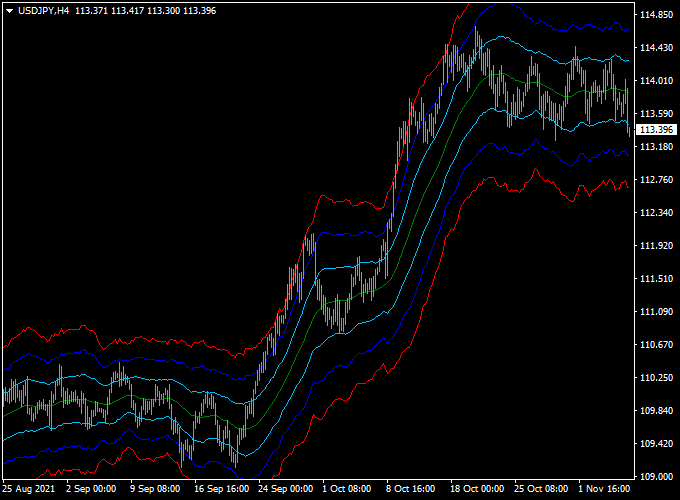Click the current price tag 113.396
Screen dimensions: 680x500
[656, 130]
